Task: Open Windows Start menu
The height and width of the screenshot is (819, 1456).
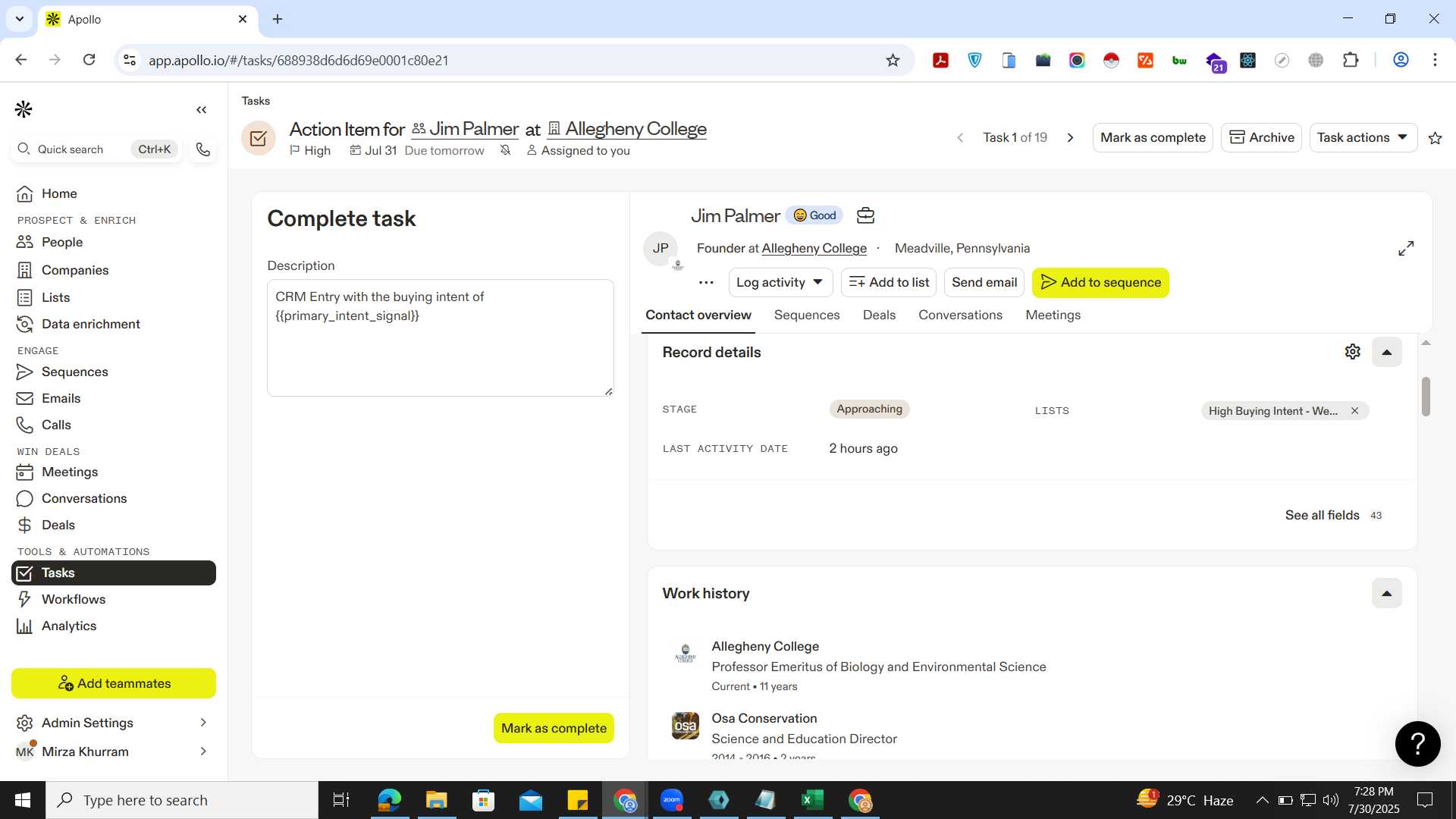Action: point(23,800)
